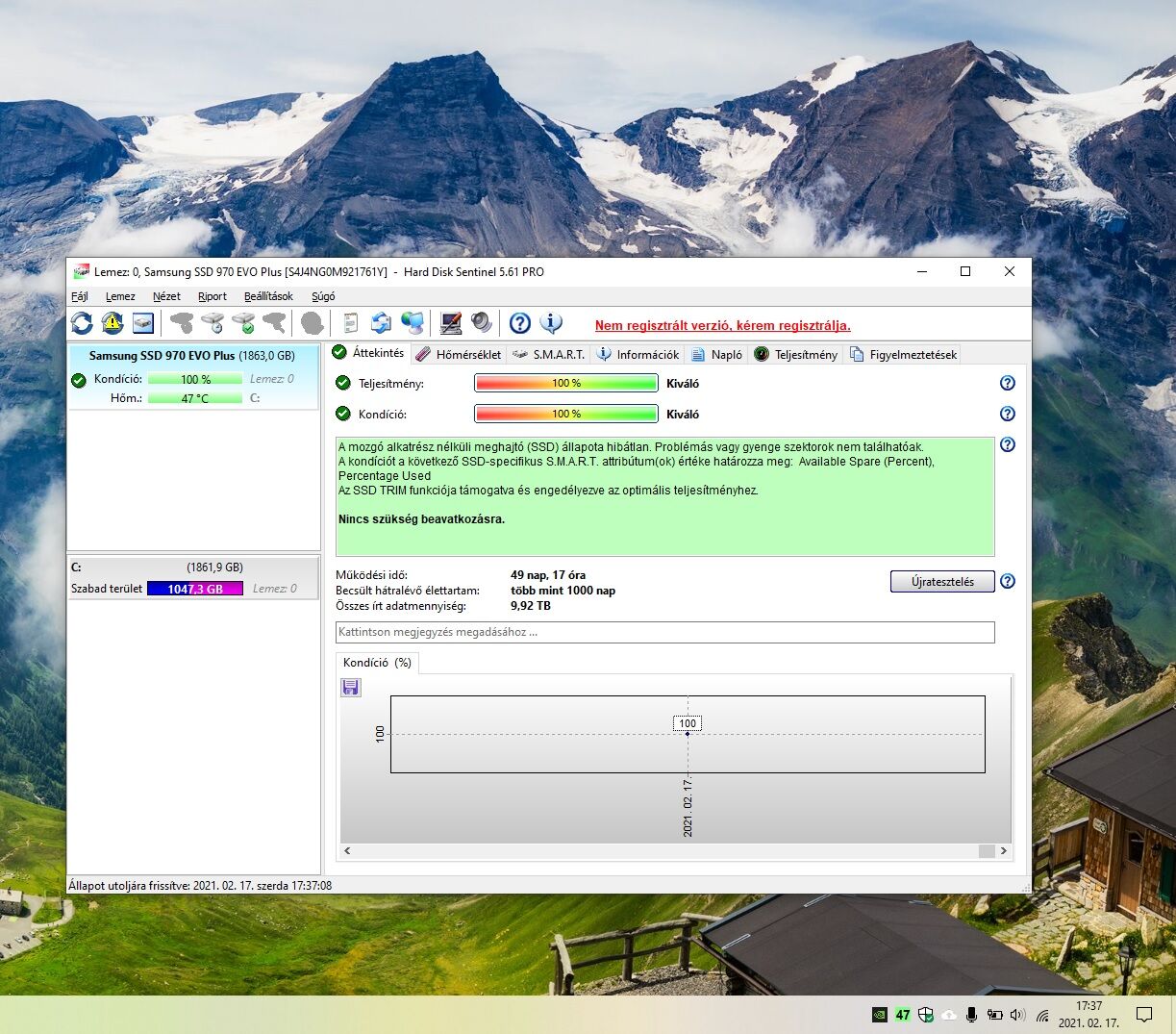Image resolution: width=1176 pixels, height=1034 pixels.
Task: Click the refresh SMART status toolbar icon
Action: pyautogui.click(x=82, y=323)
